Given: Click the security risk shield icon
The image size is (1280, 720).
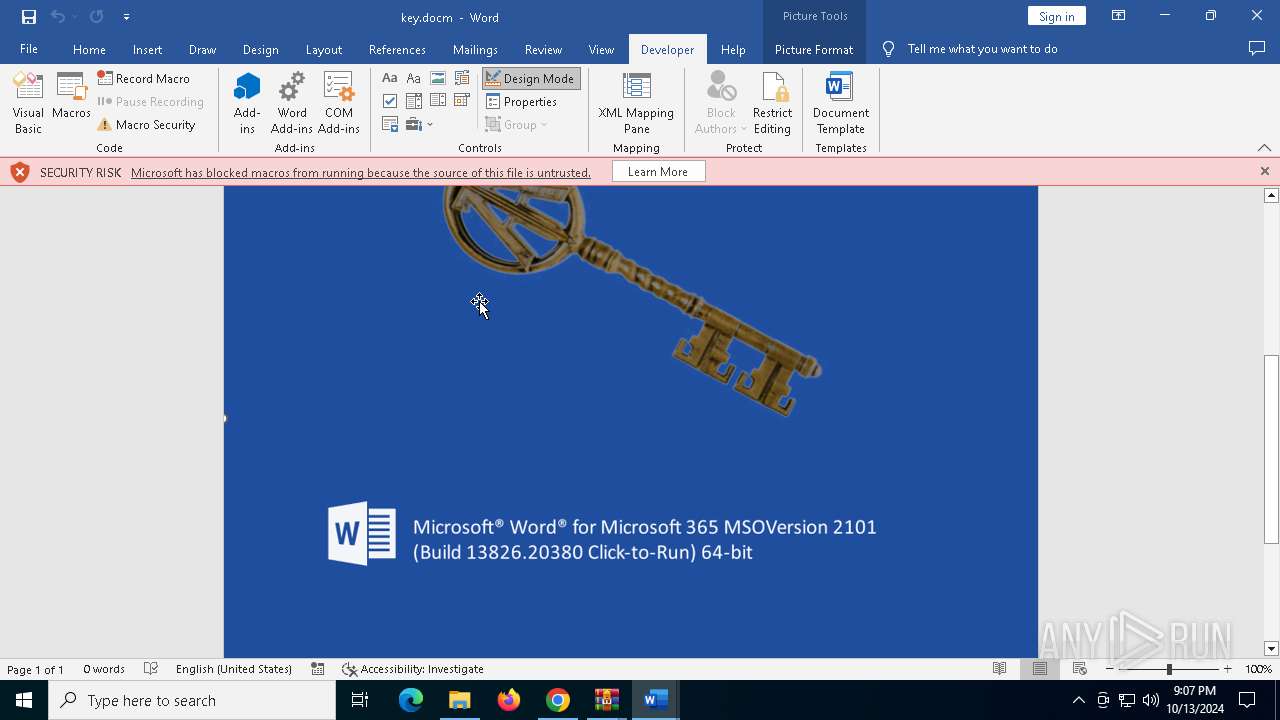Looking at the screenshot, I should point(19,172).
